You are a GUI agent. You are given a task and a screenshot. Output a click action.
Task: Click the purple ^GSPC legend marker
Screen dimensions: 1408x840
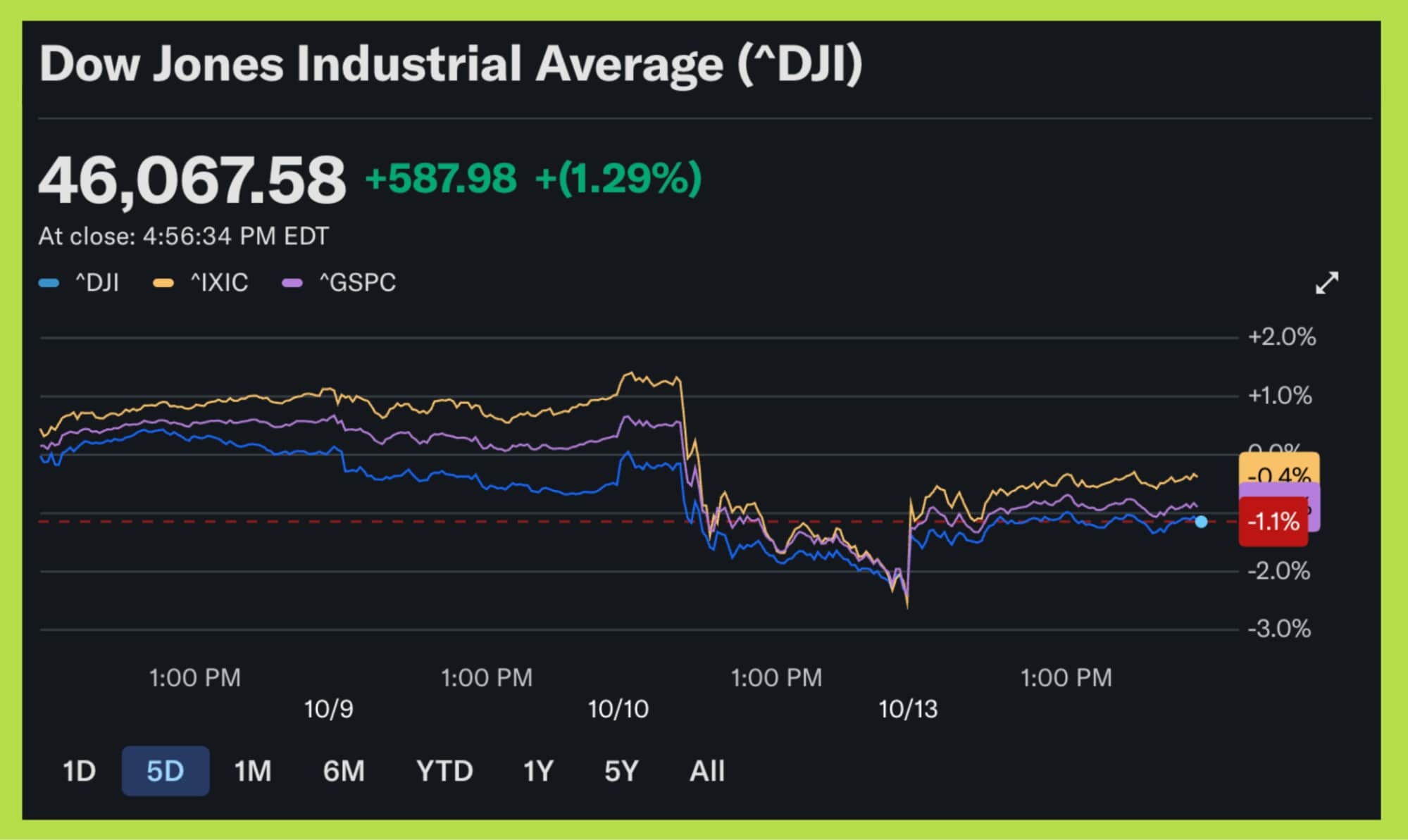point(292,283)
